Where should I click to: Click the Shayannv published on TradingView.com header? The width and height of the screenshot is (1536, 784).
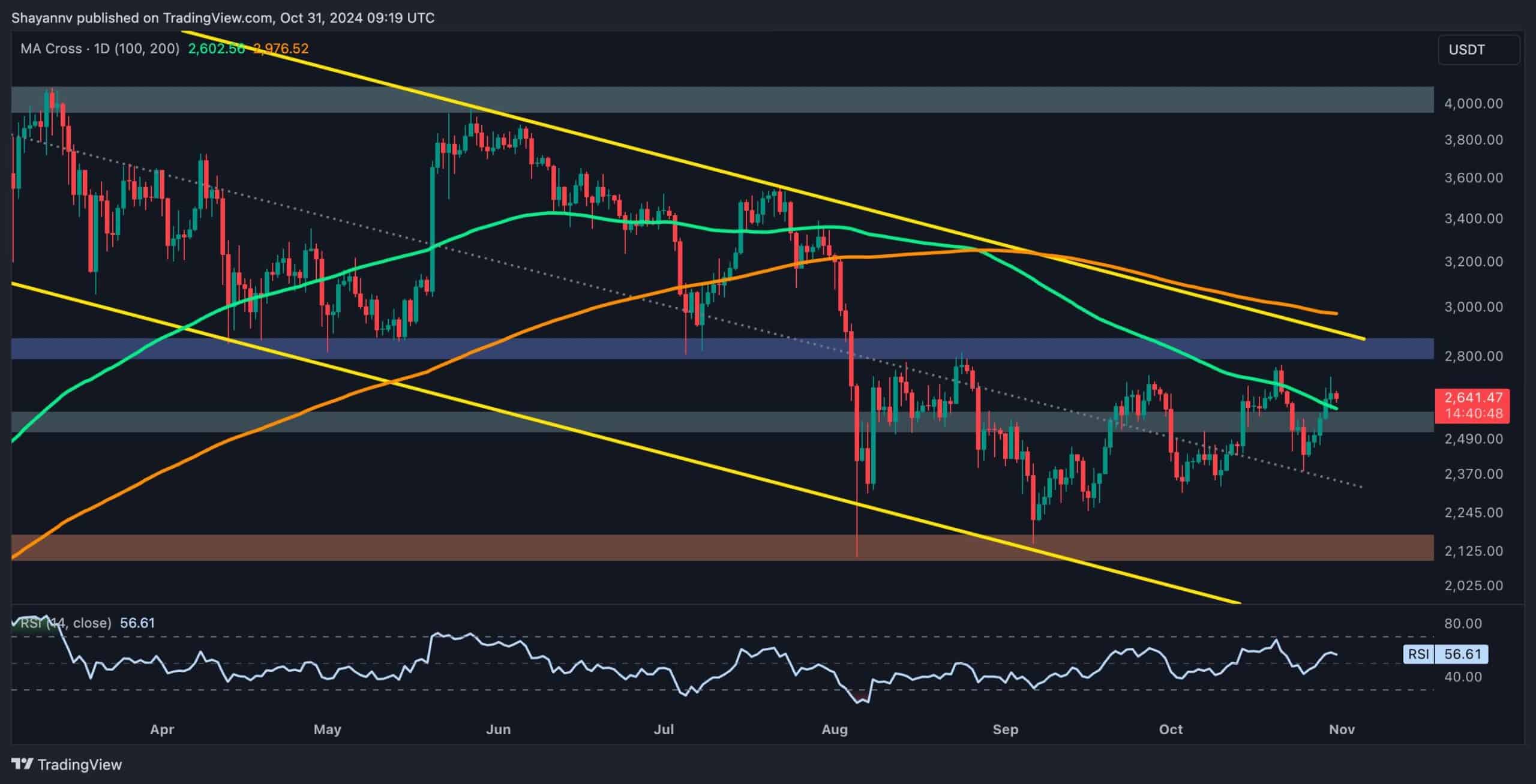point(223,17)
